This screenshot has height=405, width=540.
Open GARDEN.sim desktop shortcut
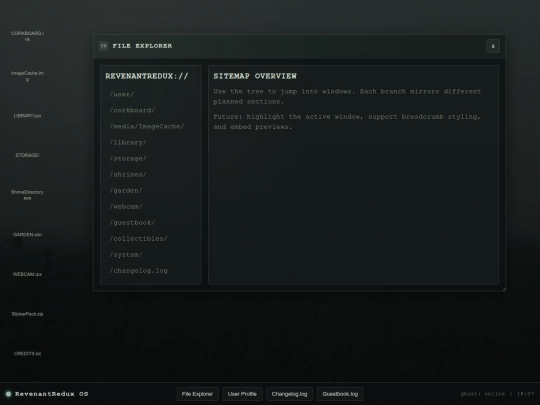(27, 235)
